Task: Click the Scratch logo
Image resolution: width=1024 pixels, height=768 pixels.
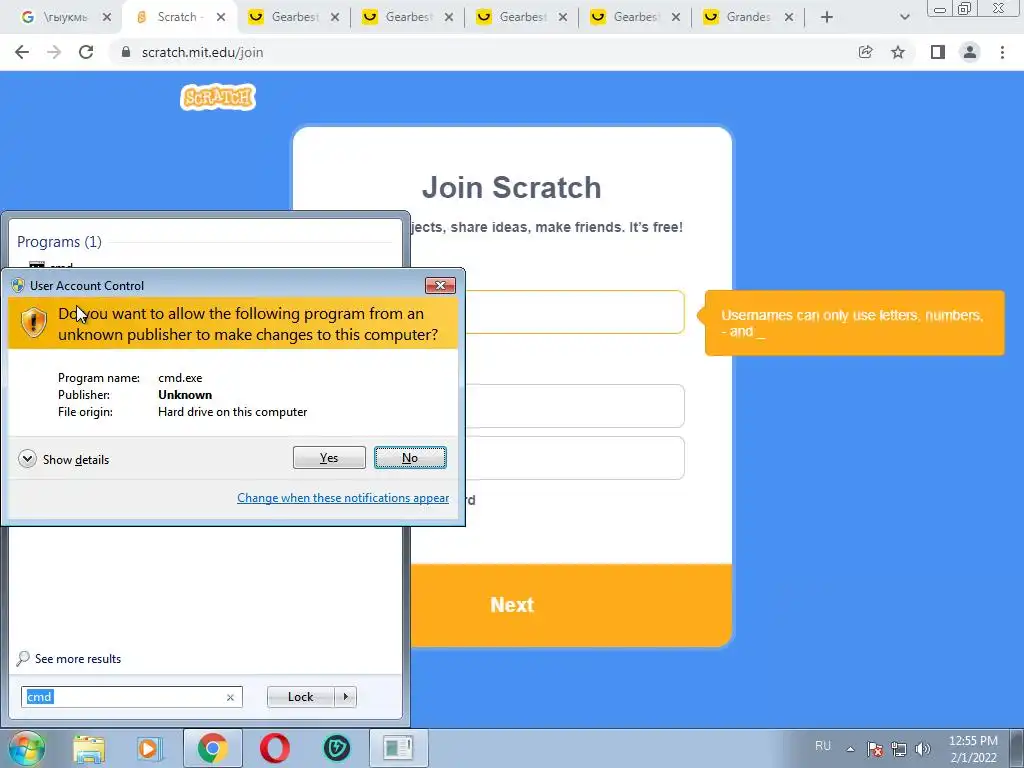Action: coord(218,97)
